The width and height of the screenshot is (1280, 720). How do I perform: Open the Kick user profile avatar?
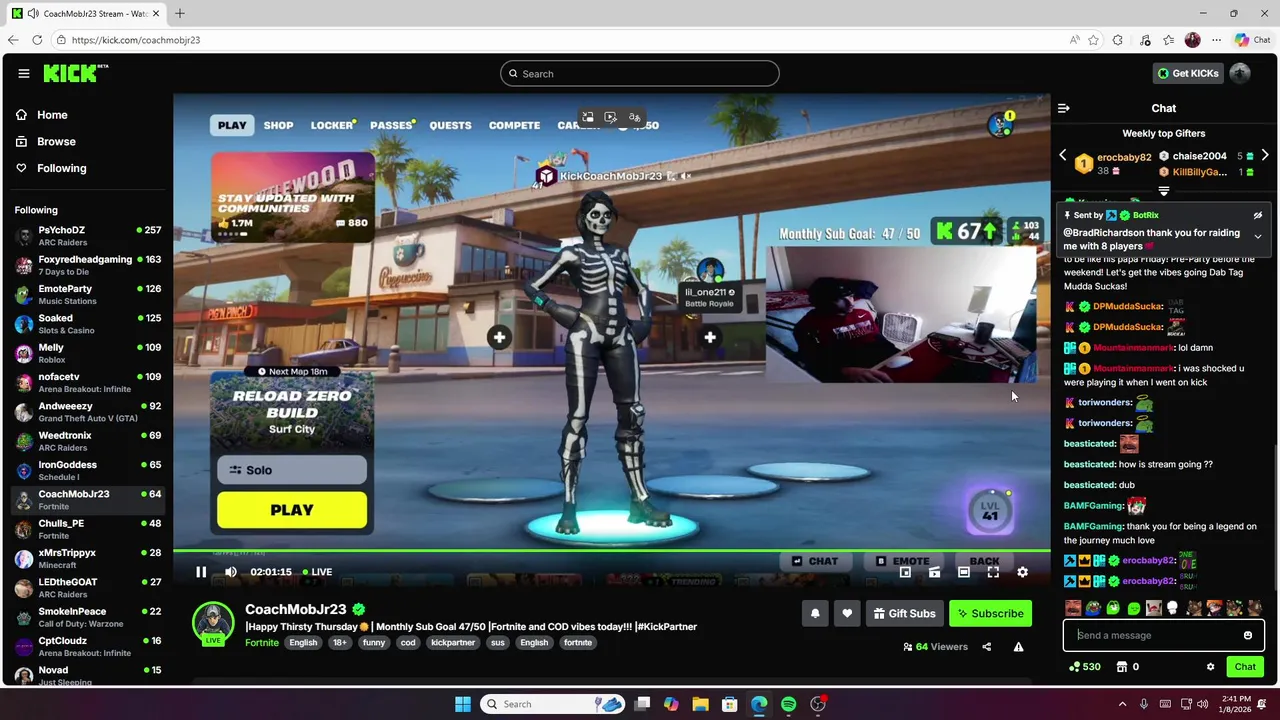1240,73
